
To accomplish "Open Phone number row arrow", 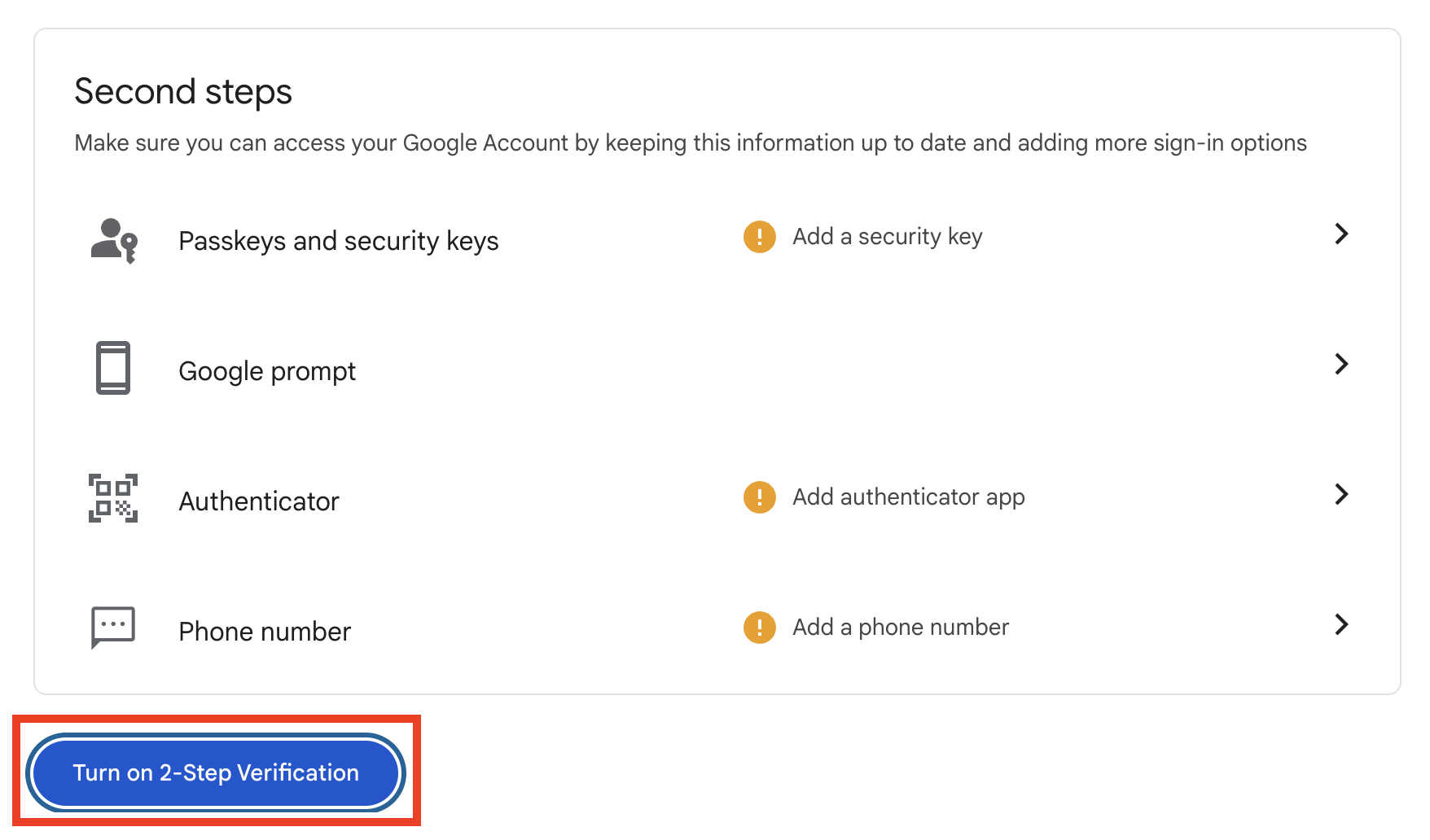I will (1341, 624).
